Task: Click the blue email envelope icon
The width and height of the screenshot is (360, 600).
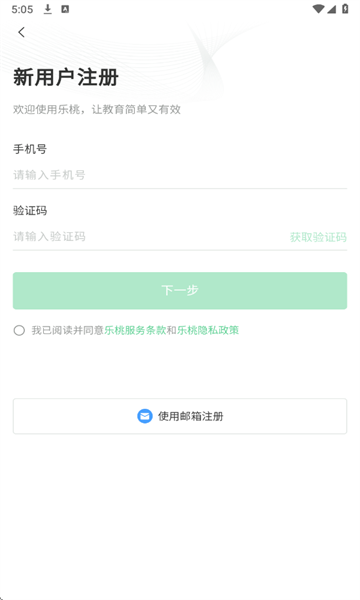Action: point(145,416)
